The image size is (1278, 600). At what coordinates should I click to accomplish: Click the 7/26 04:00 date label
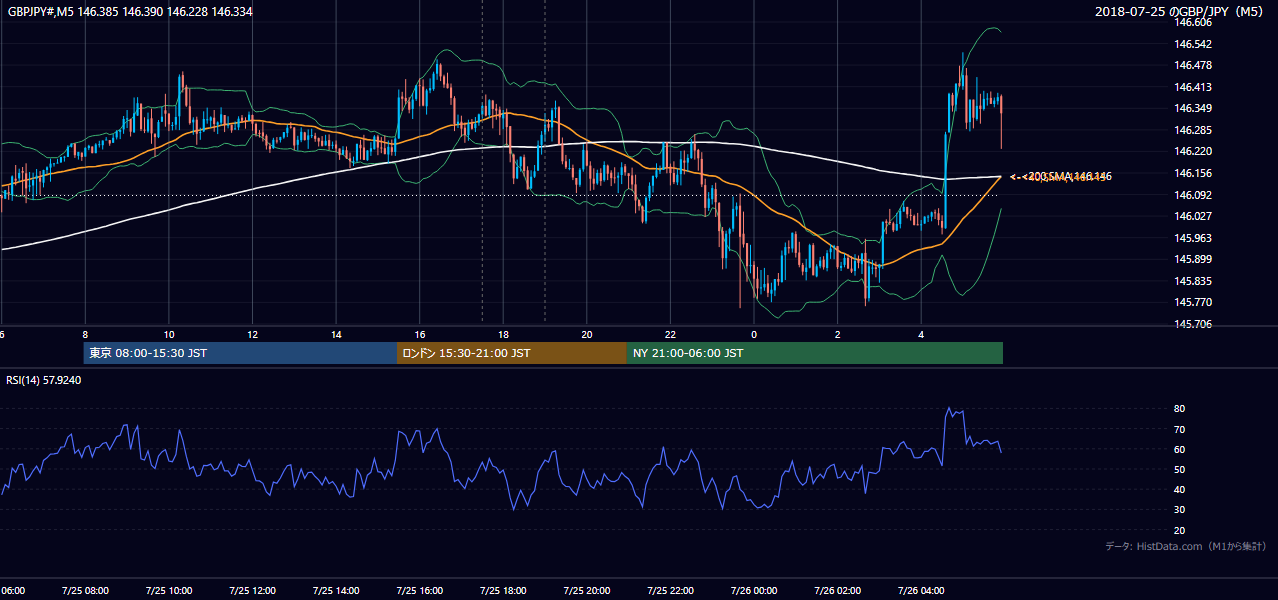(x=921, y=591)
